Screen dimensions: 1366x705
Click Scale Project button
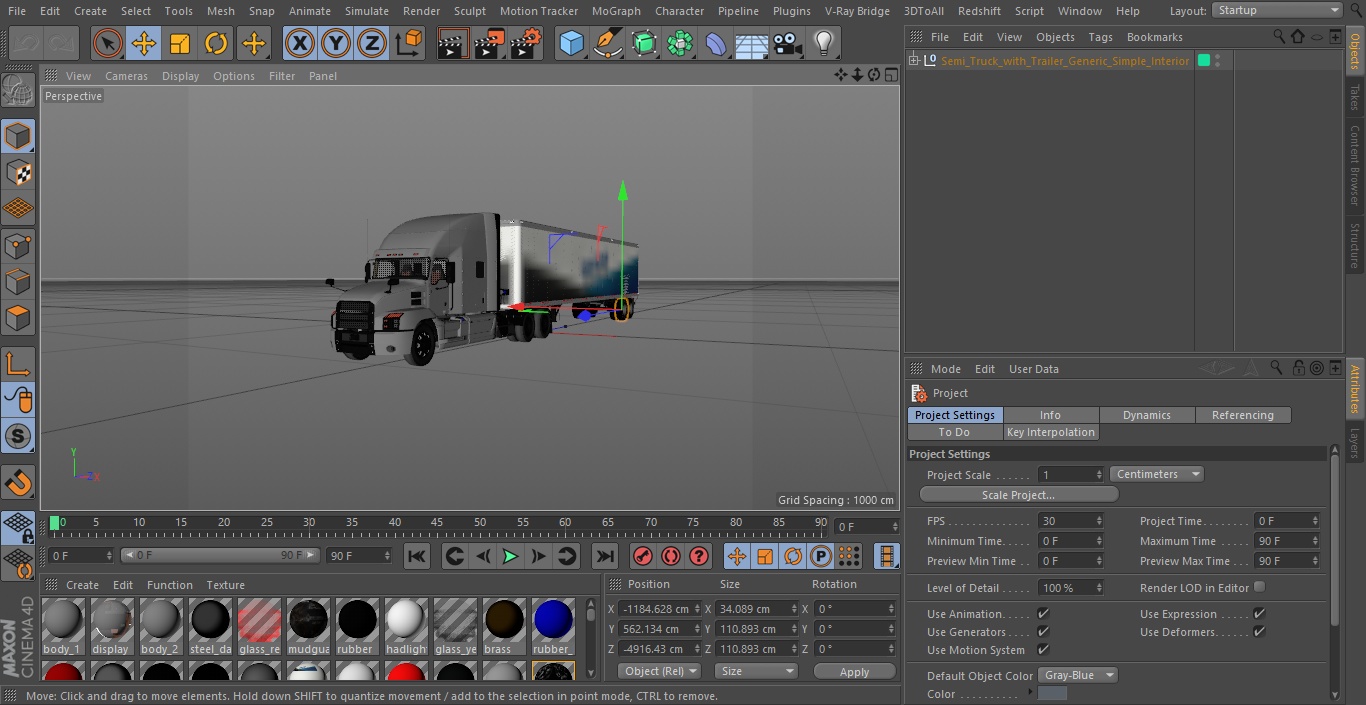coord(1018,494)
